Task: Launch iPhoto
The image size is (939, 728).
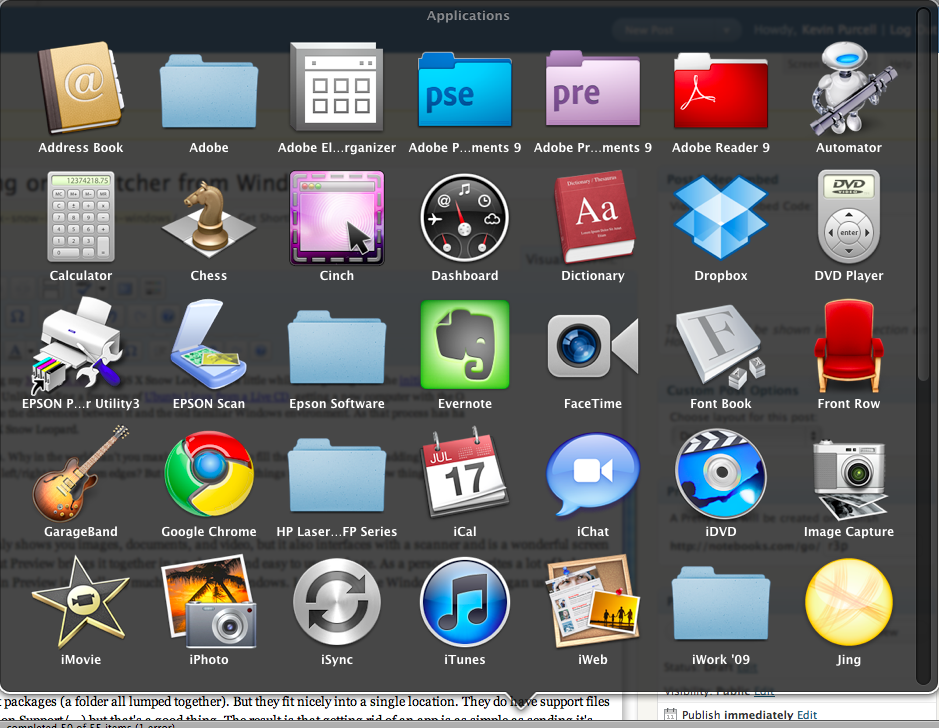Action: coord(209,602)
